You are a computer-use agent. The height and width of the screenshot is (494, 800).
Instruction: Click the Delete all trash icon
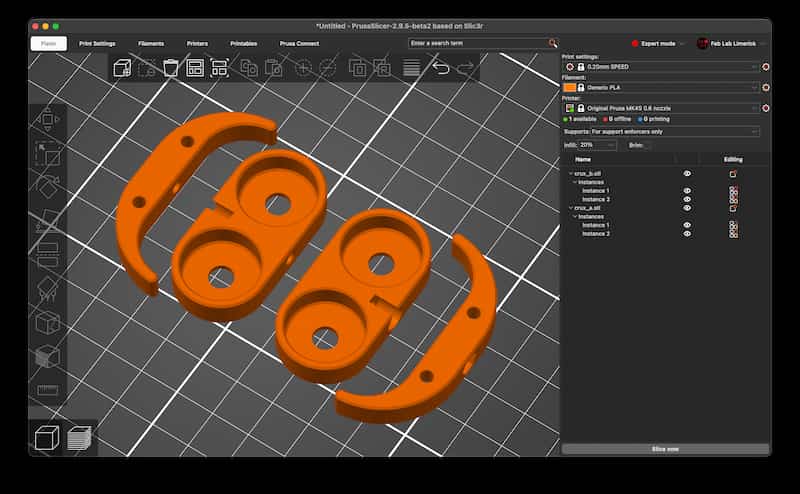[x=171, y=67]
